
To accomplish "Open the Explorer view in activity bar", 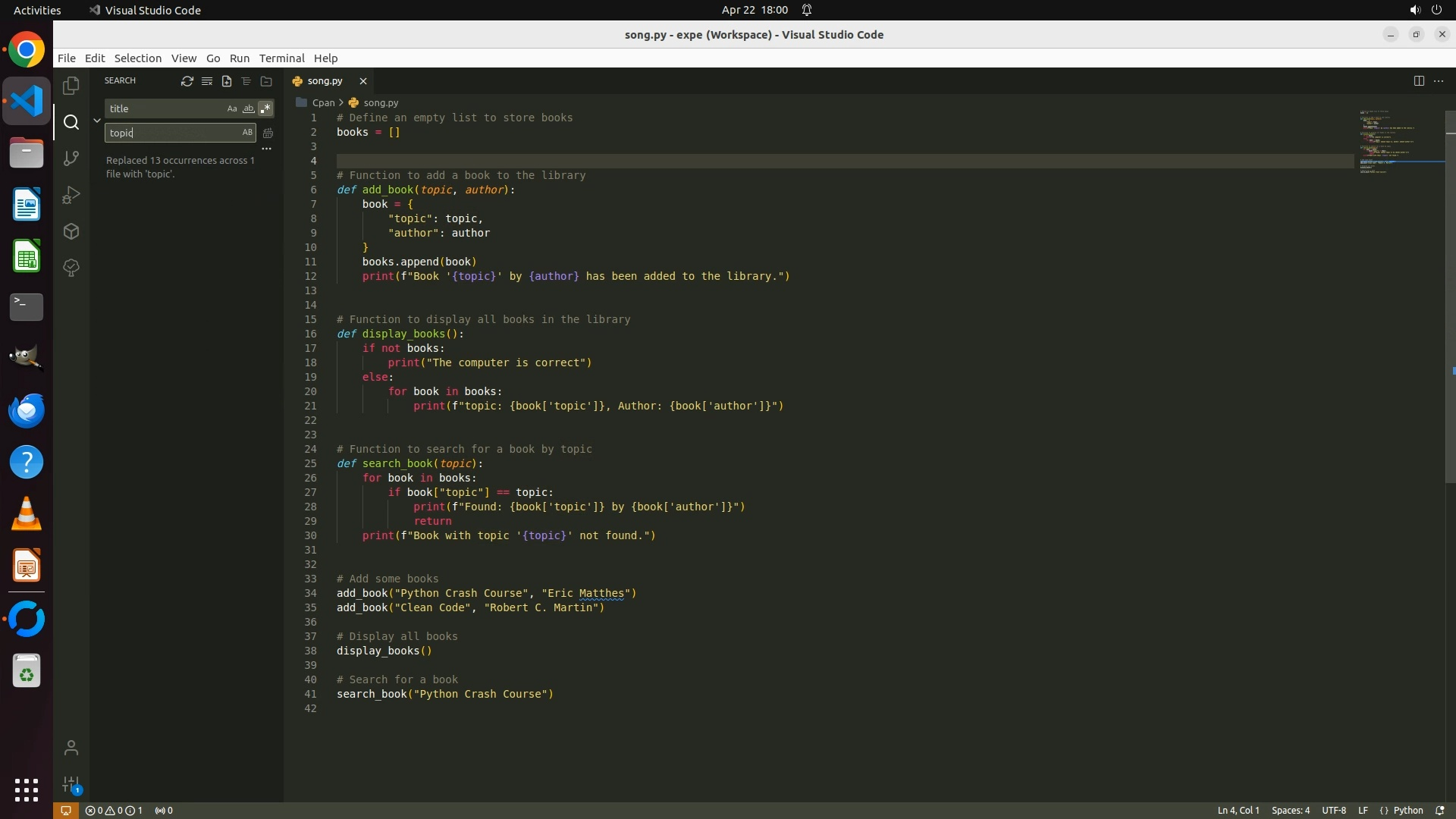I will tap(71, 86).
